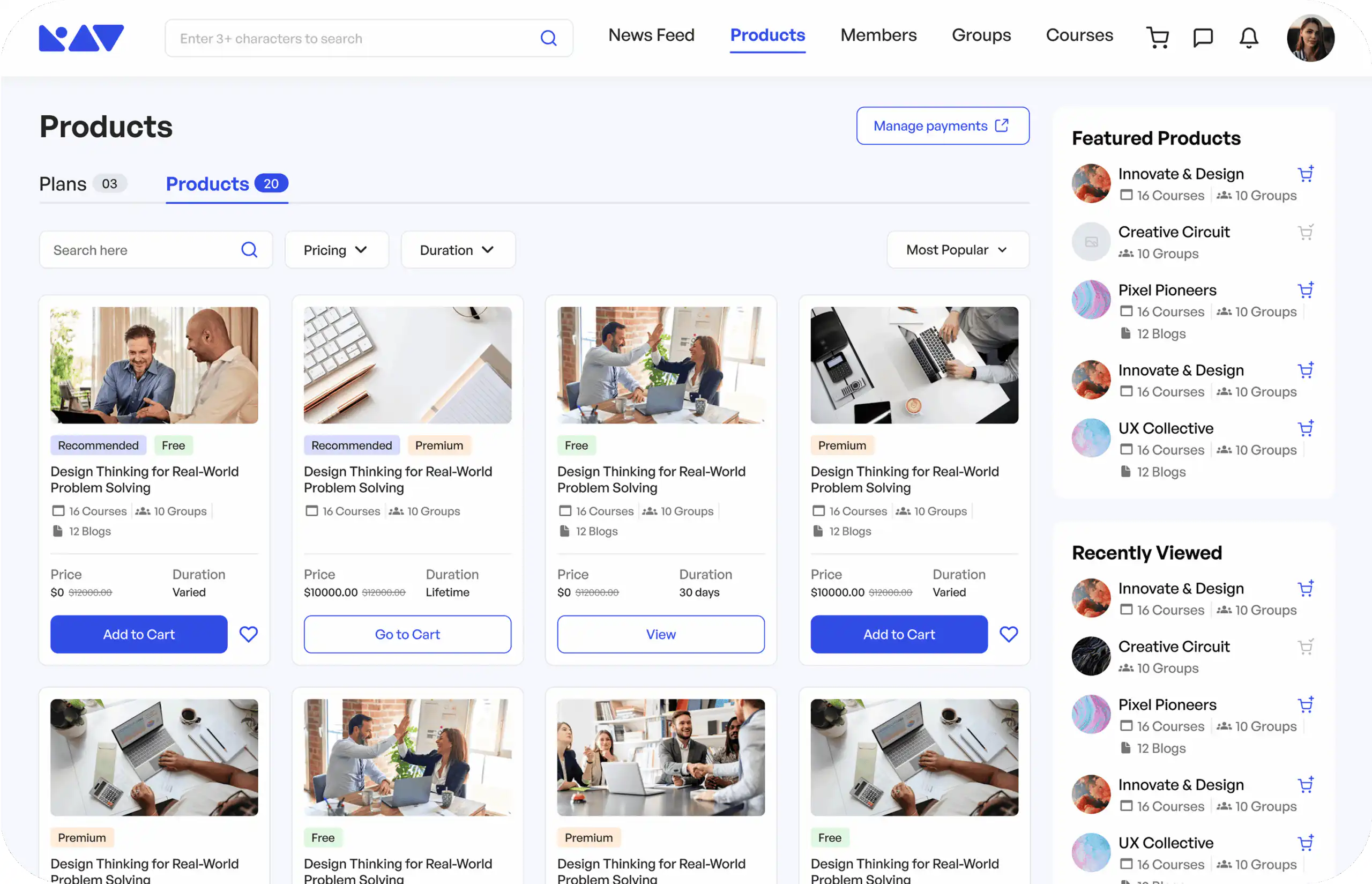This screenshot has width=1372, height=884.
Task: Go to News Feed in the top navigation
Action: point(651,35)
